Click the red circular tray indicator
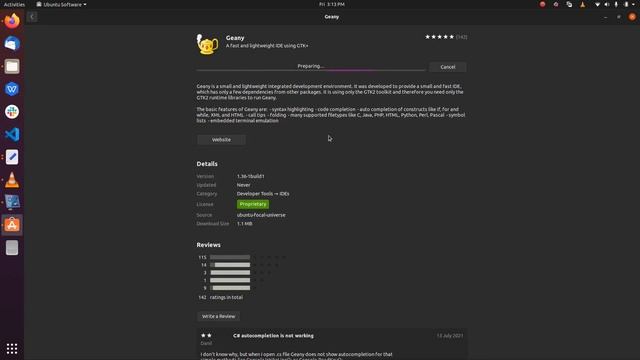Image resolution: width=640 pixels, height=360 pixels. [x=542, y=4]
